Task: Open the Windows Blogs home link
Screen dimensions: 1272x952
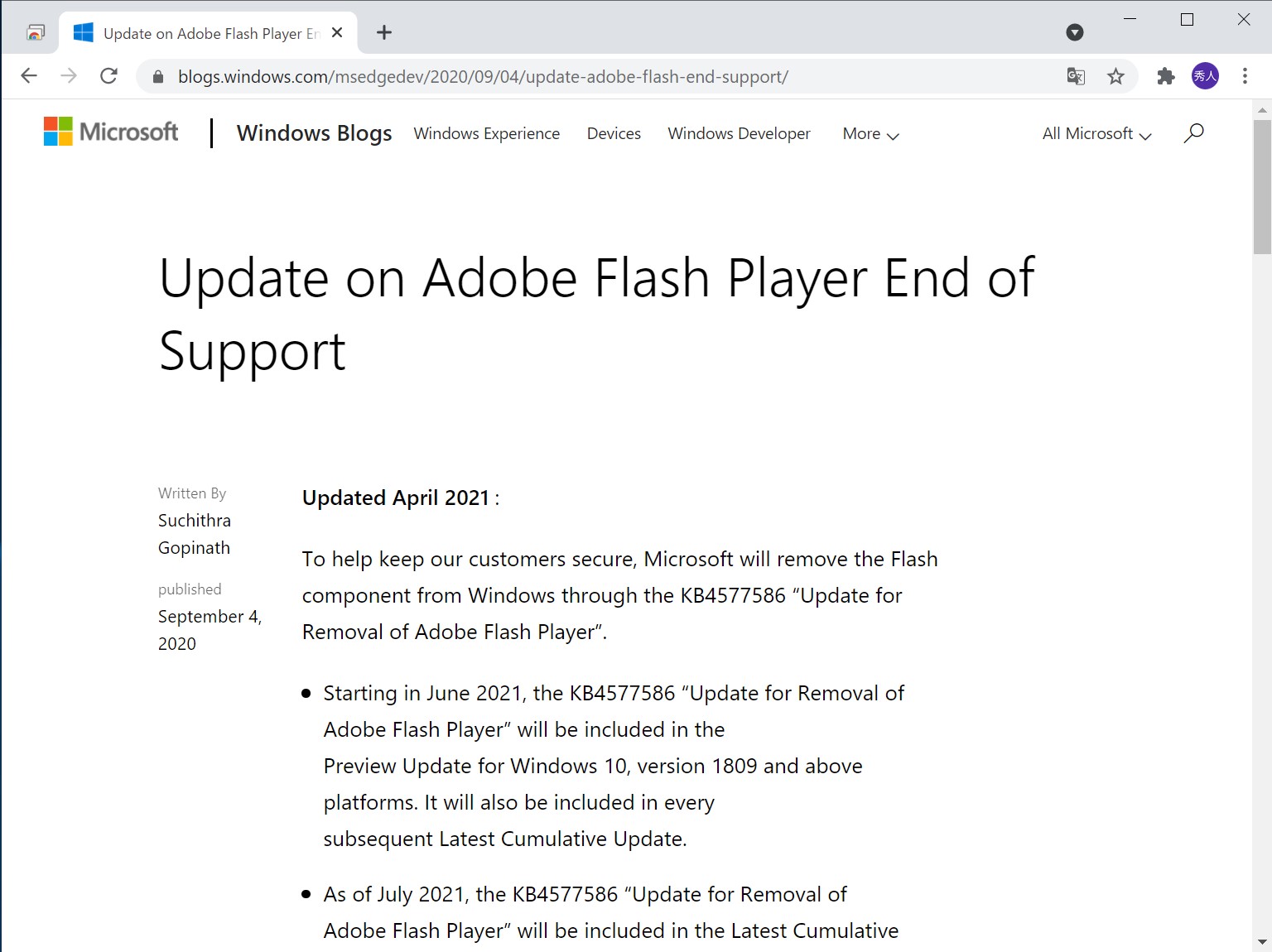Action: pyautogui.click(x=315, y=133)
